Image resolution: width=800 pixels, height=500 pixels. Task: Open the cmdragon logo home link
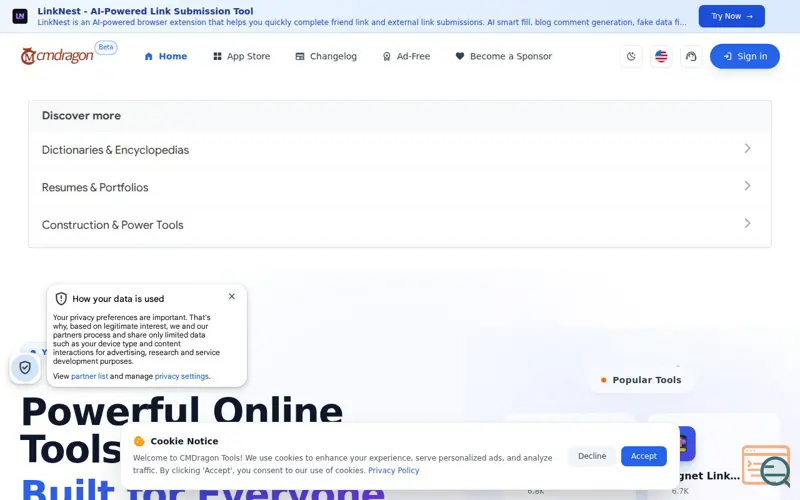click(x=57, y=56)
